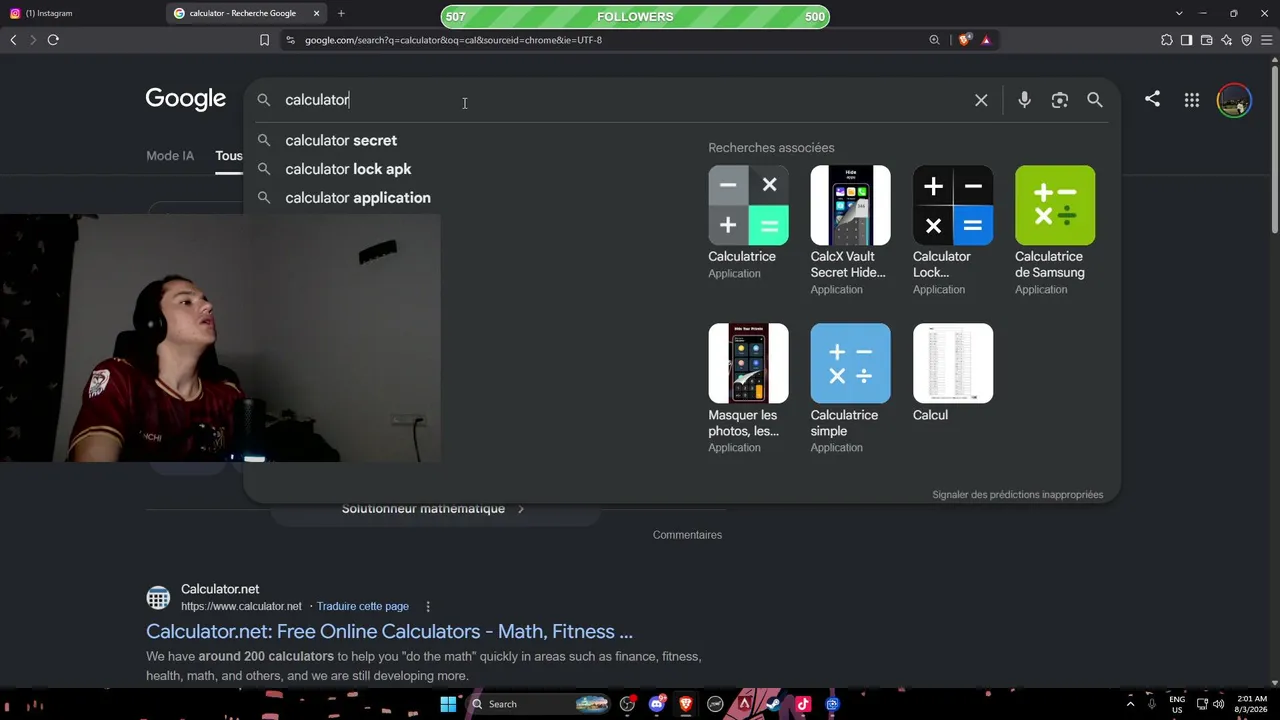
Task: Open TikTok from the taskbar
Action: [803, 704]
